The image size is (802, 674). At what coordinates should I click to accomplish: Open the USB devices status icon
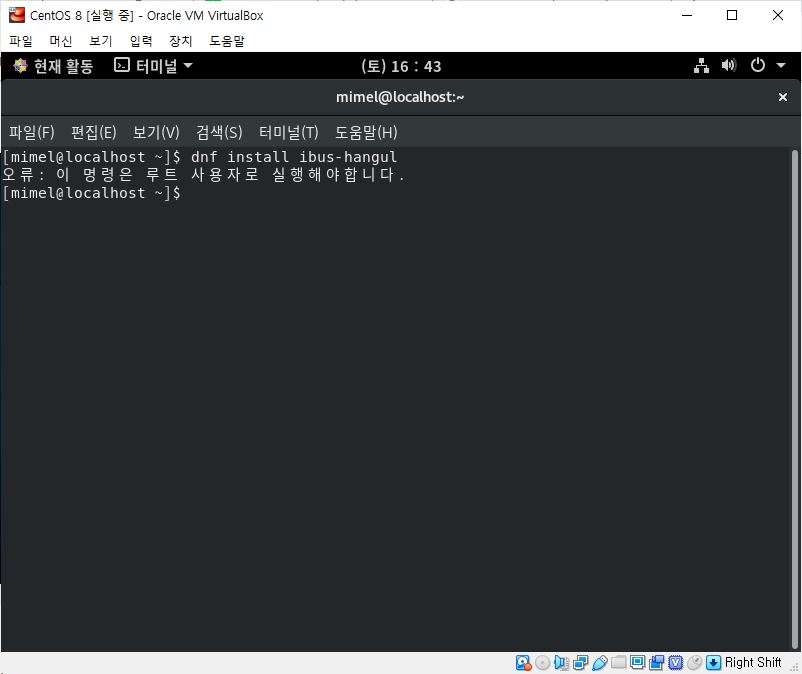click(x=599, y=663)
